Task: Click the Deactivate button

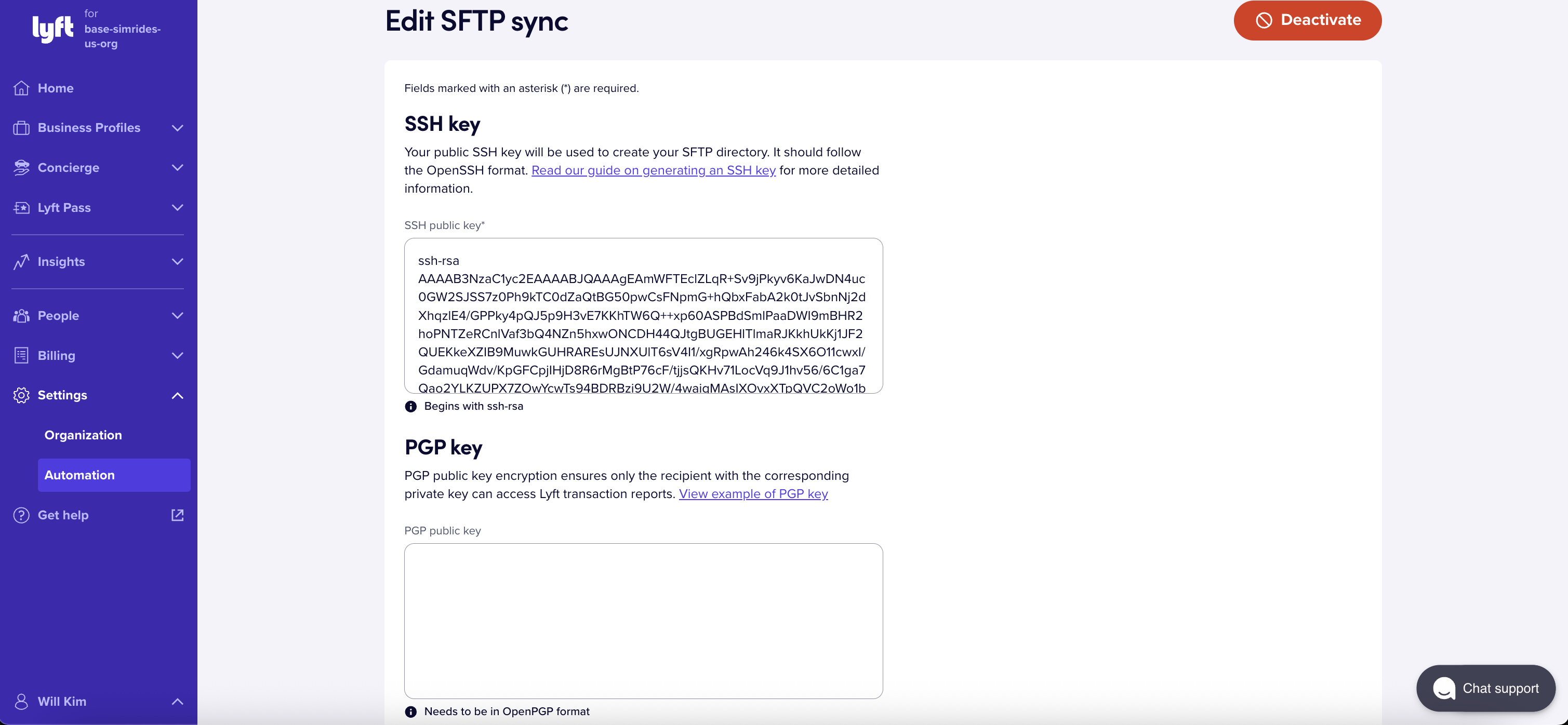Action: tap(1308, 20)
